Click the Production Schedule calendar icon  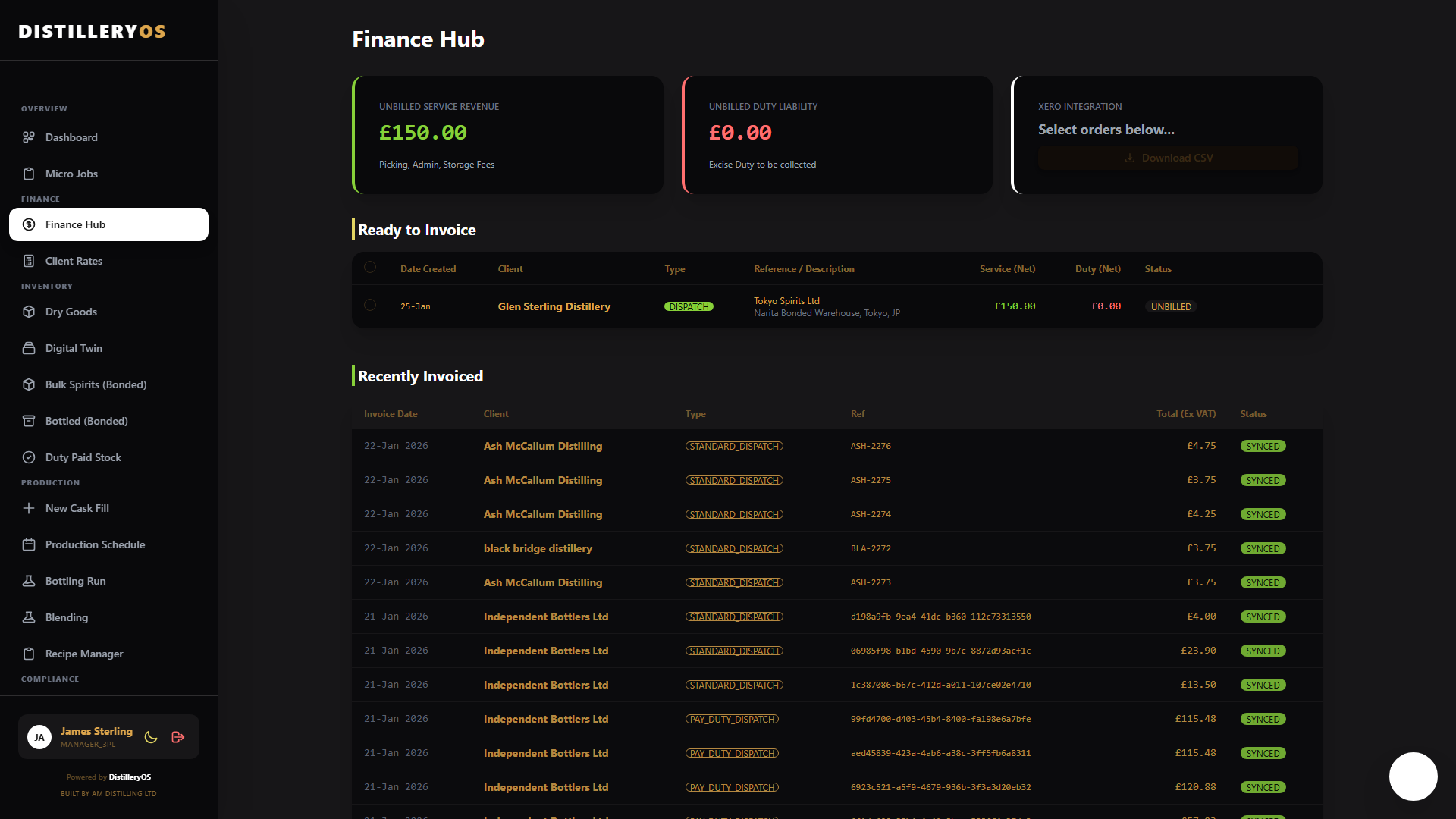coord(29,544)
